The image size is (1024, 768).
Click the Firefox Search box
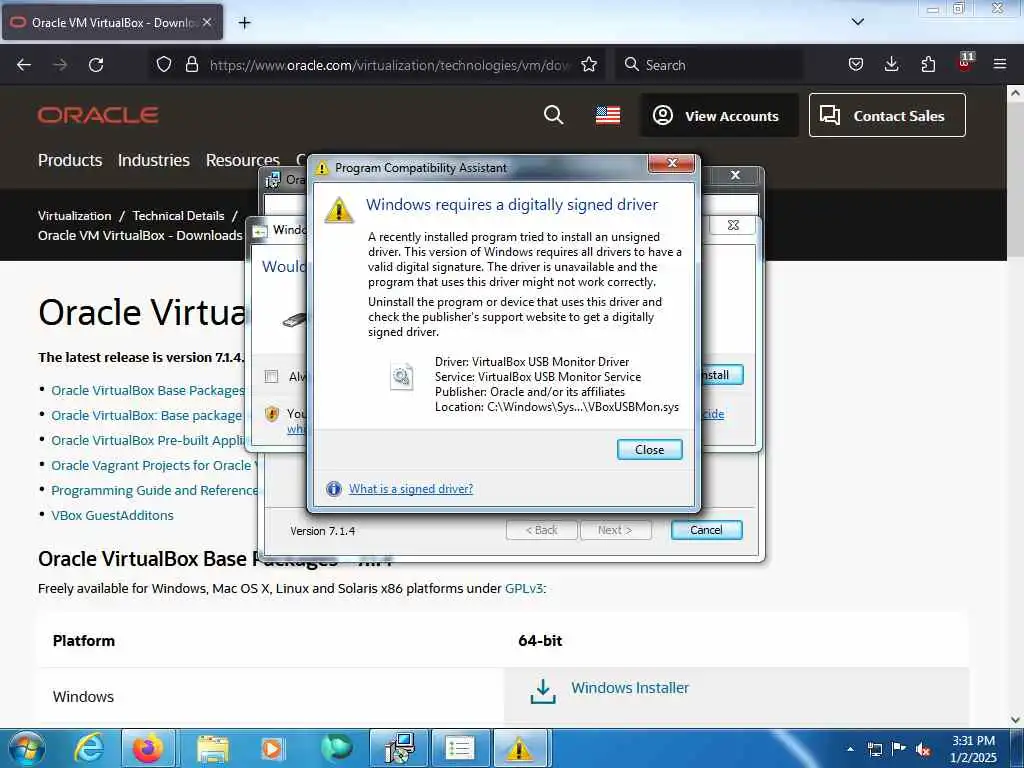point(709,65)
